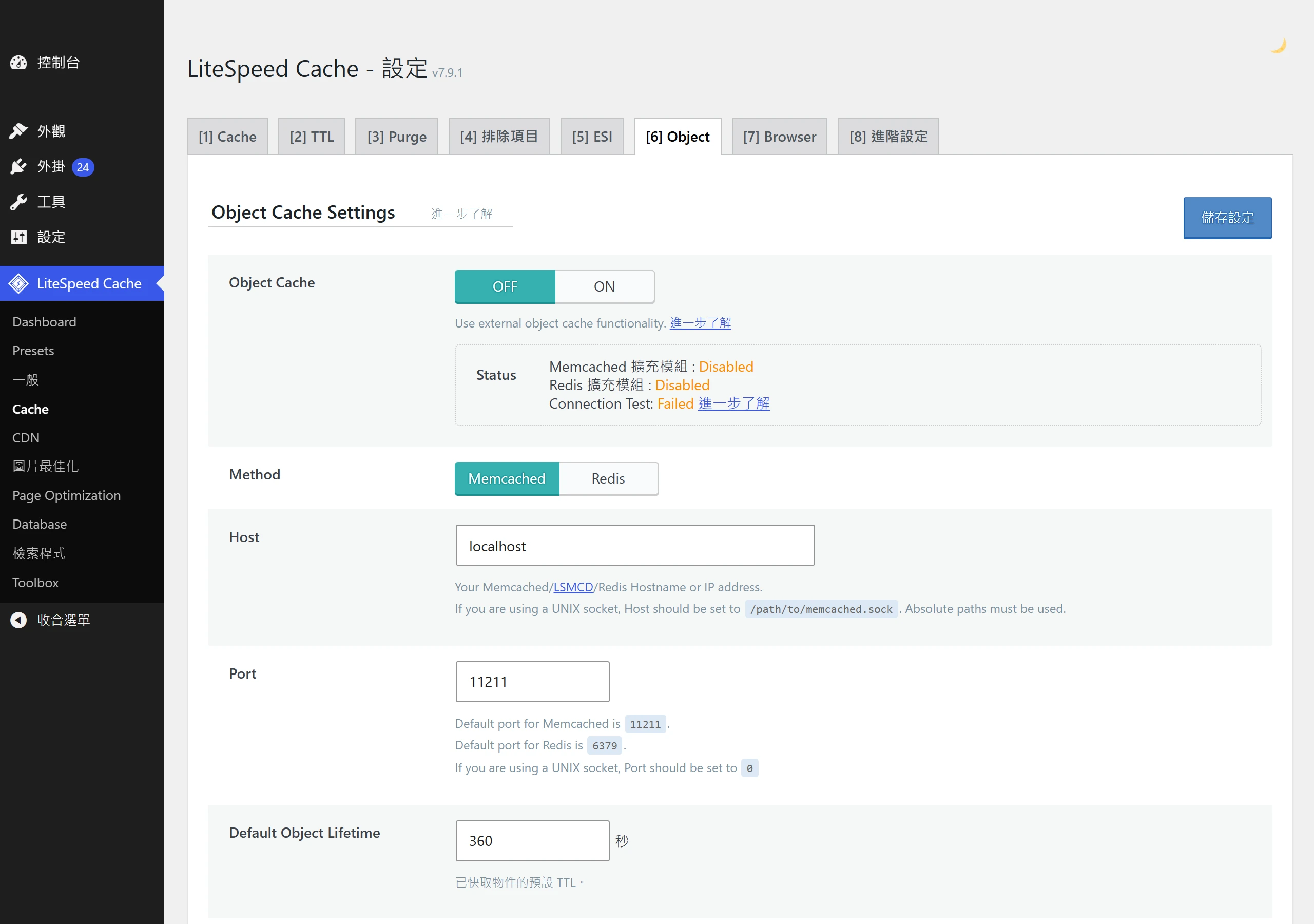Open the [7] Browser tab

[x=780, y=137]
